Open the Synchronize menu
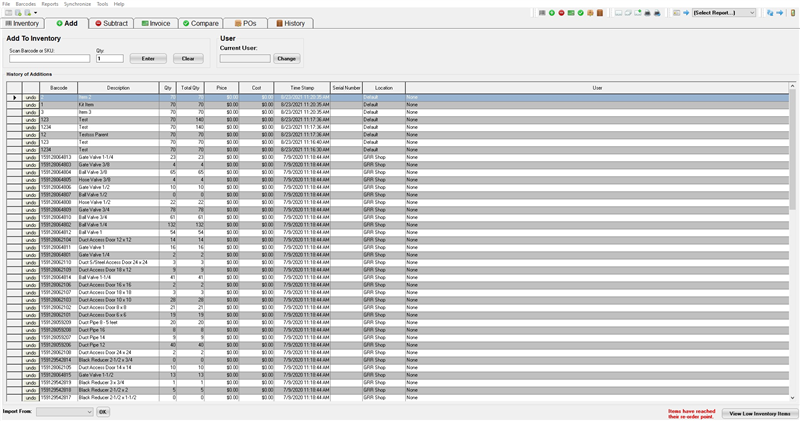800x421 pixels. click(77, 4)
